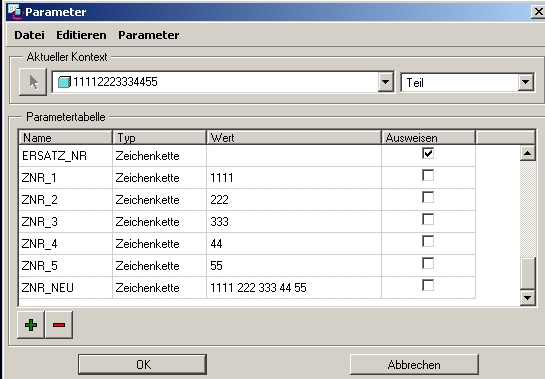Viewport: 545px width, 379px height.
Task: Select the ZNR_4 name cell
Action: click(66, 244)
